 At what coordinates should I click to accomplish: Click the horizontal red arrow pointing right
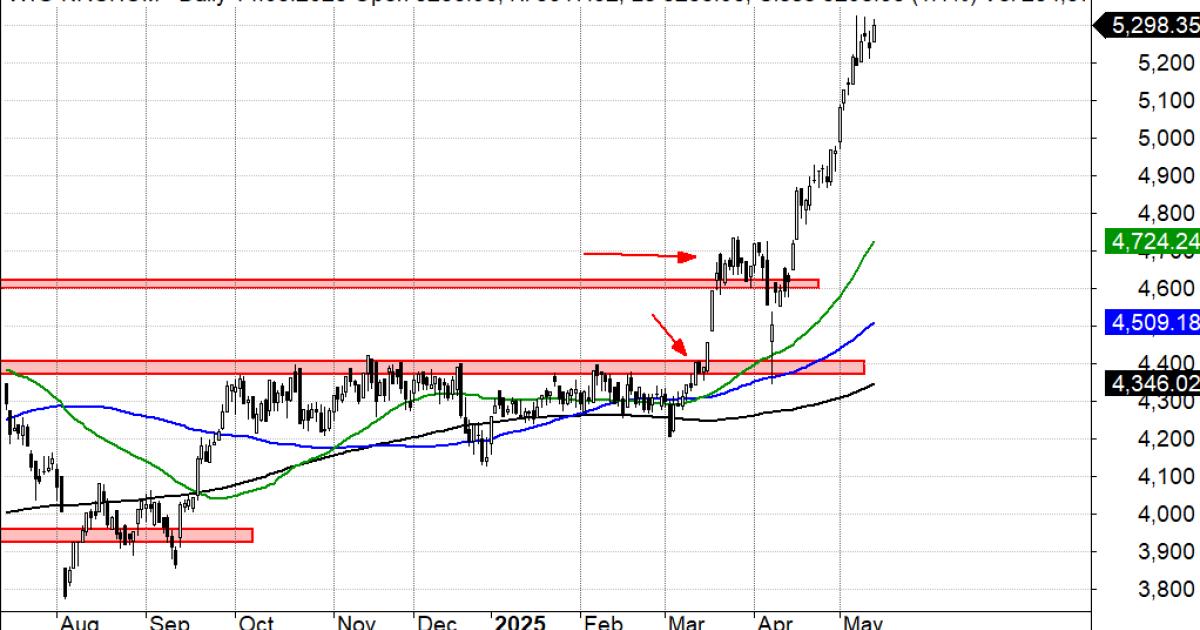(640, 255)
